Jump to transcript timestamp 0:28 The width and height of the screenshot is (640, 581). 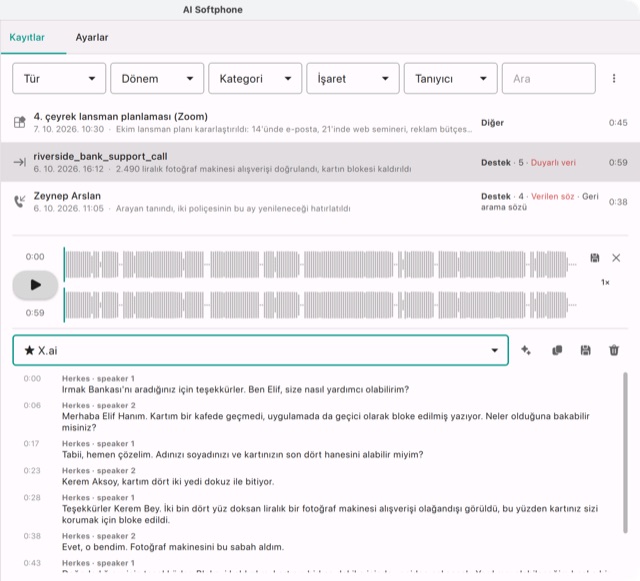click(x=32, y=497)
